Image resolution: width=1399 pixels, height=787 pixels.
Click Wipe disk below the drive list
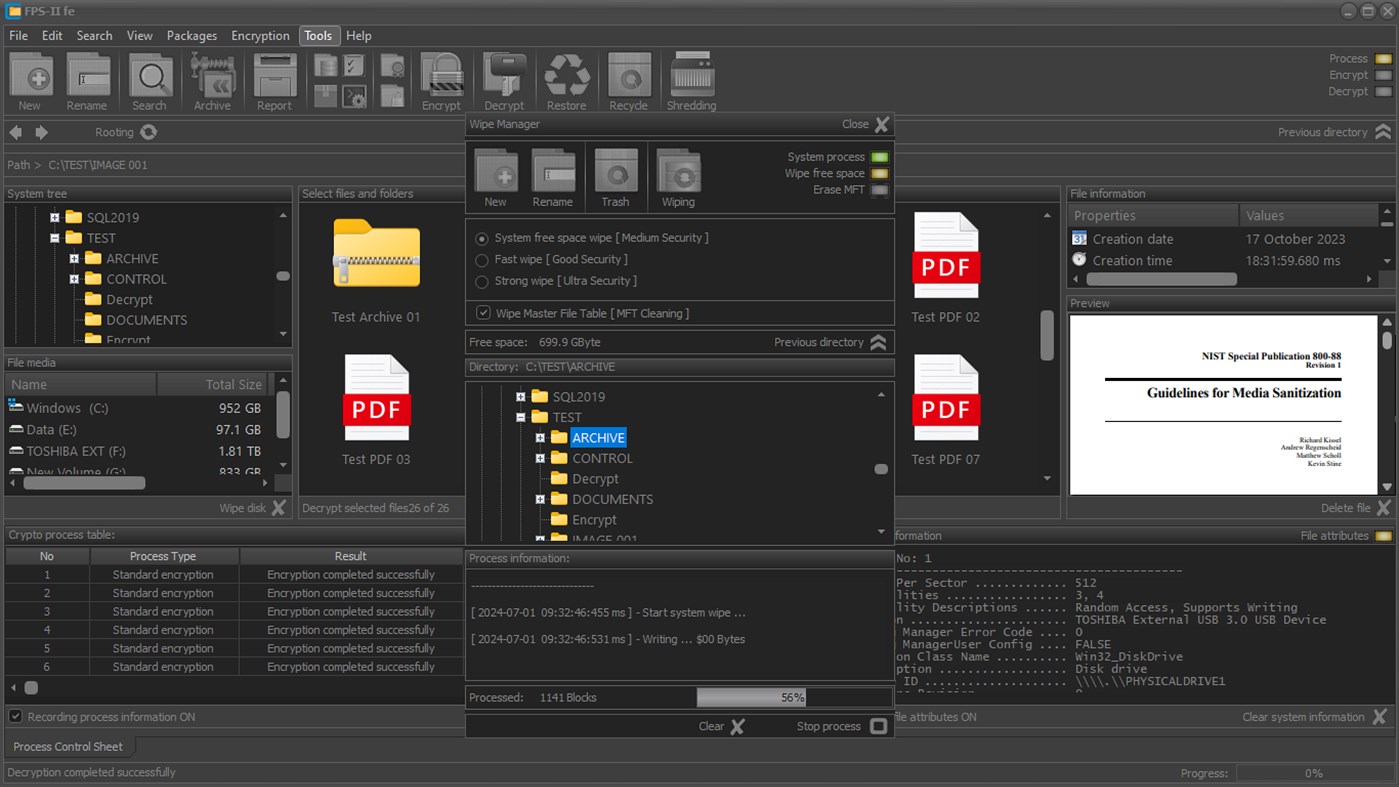244,507
